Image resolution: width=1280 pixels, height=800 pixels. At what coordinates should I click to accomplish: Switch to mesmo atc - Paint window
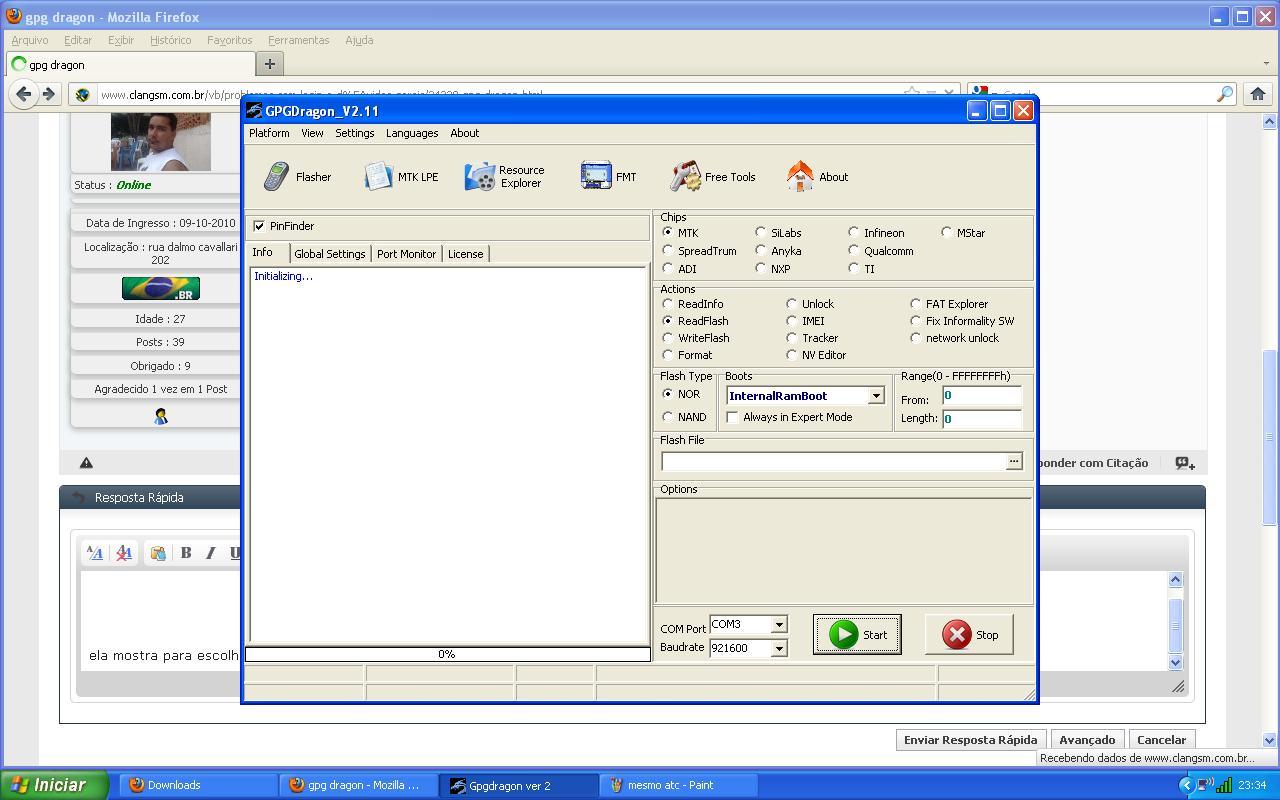[678, 785]
